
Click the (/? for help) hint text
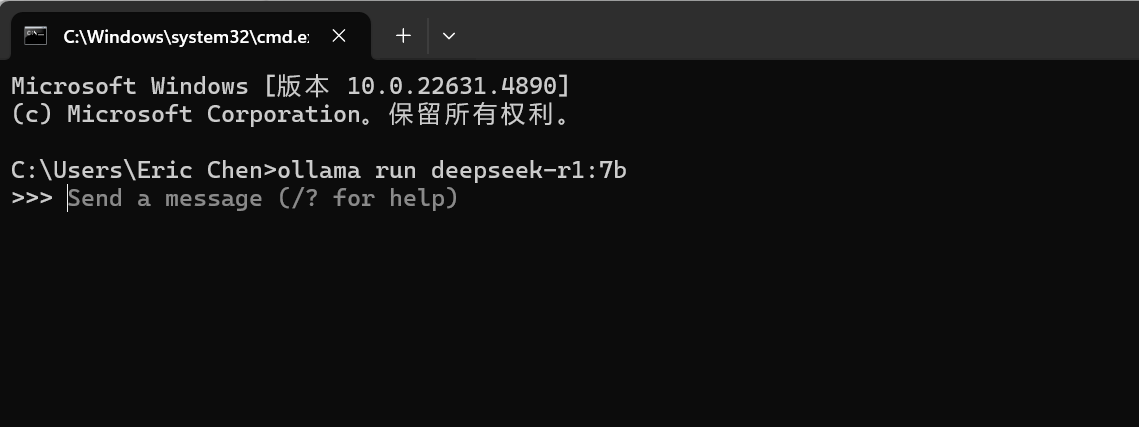click(367, 198)
